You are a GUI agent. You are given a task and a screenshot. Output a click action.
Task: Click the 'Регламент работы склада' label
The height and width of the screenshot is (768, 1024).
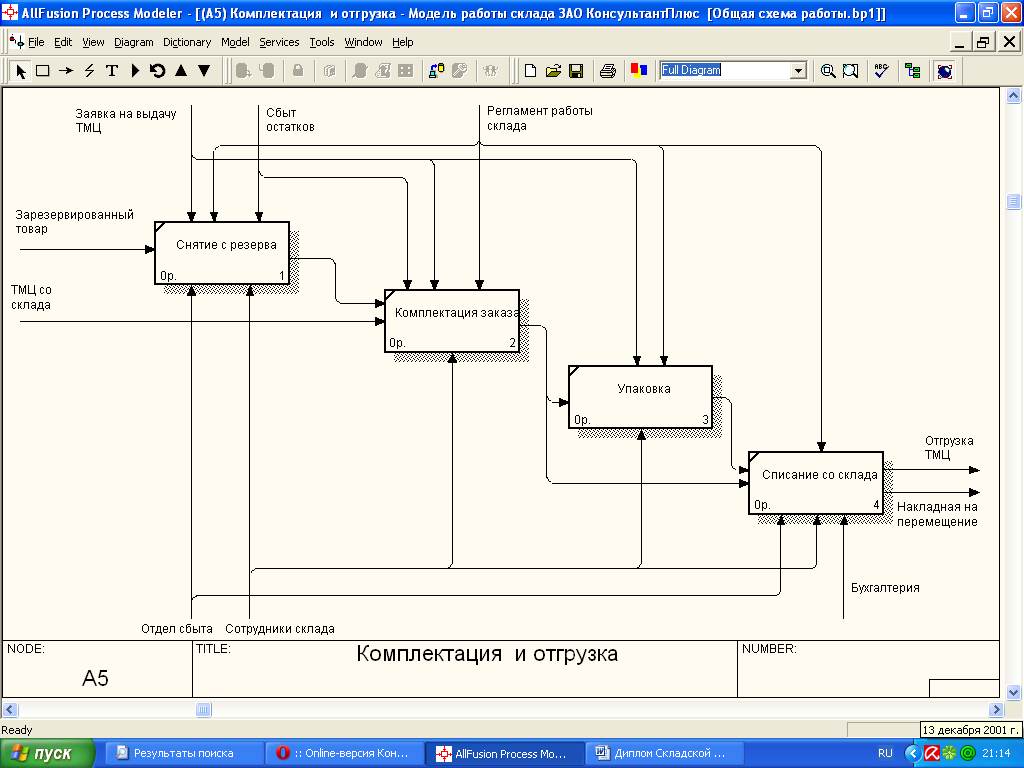tap(539, 118)
